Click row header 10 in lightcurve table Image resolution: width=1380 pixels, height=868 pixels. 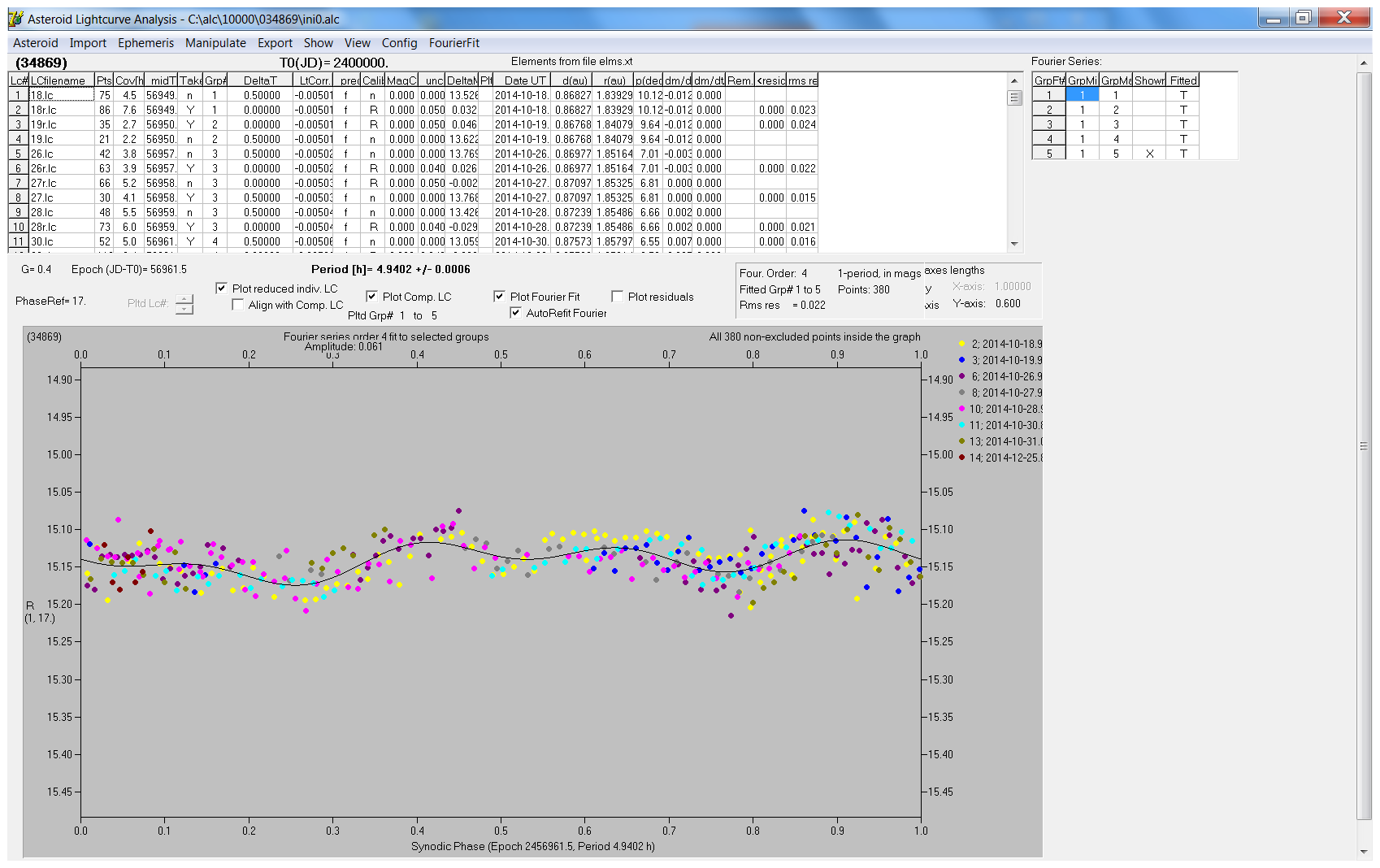tap(19, 227)
